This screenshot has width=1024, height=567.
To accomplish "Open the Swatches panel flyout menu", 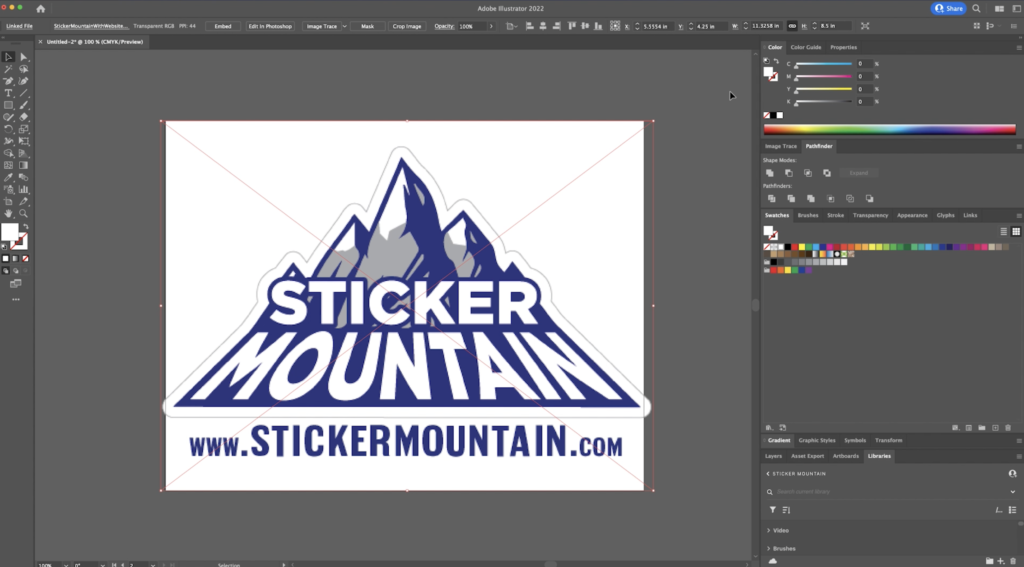I will point(1019,216).
